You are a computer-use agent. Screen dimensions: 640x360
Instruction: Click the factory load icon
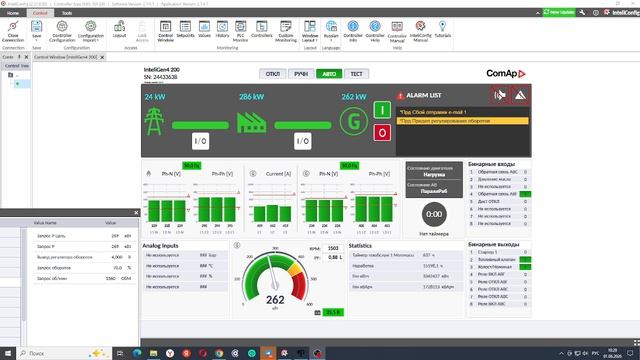[252, 122]
